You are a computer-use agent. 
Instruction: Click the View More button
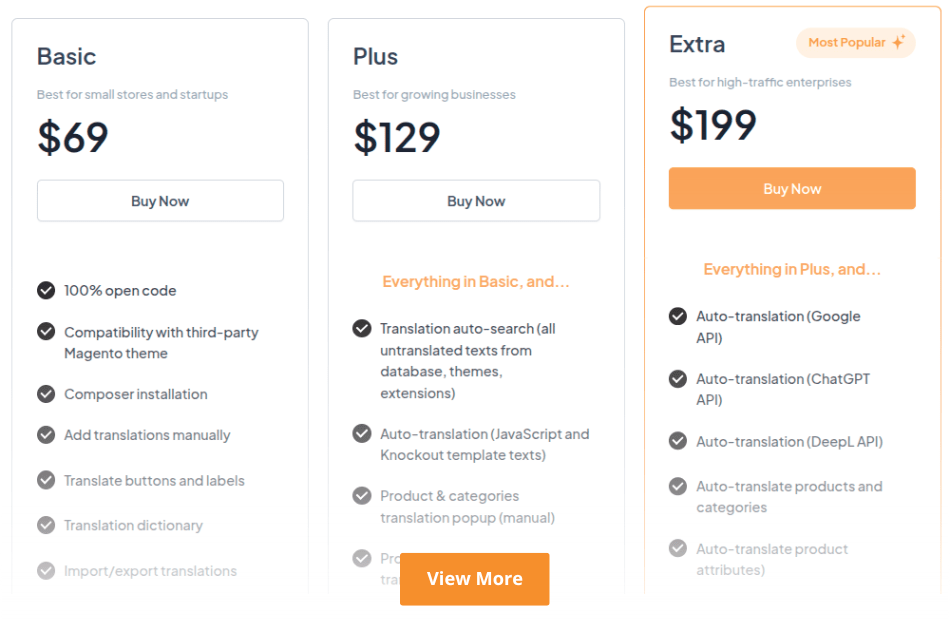click(x=474, y=578)
